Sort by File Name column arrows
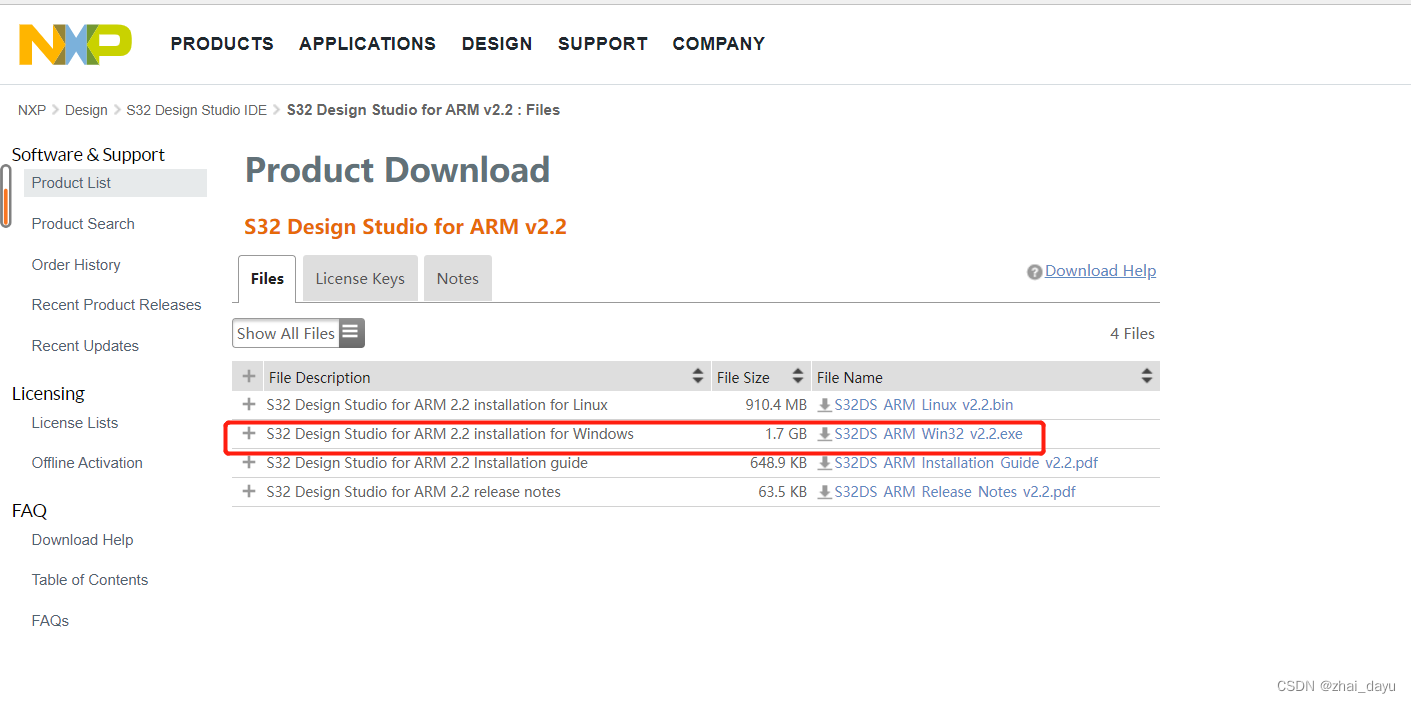The height and width of the screenshot is (703, 1411). 1147,377
